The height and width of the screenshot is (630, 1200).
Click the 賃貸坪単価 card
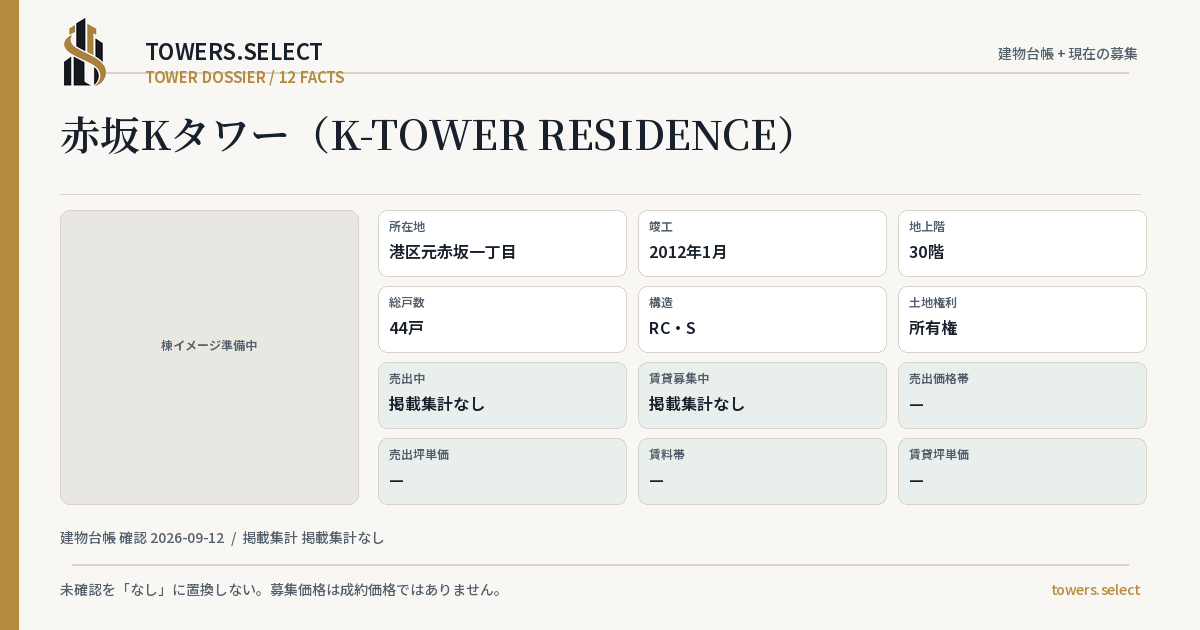point(1022,471)
